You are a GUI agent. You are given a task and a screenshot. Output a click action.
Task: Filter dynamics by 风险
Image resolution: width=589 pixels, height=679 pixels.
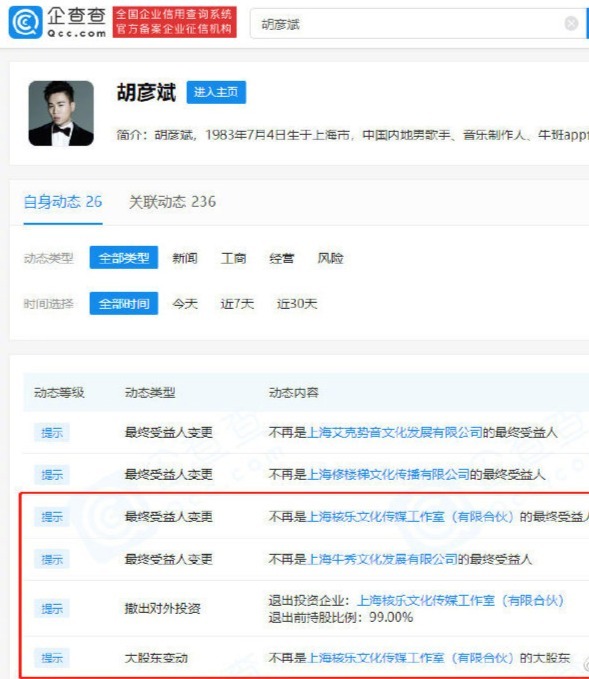pyautogui.click(x=330, y=258)
